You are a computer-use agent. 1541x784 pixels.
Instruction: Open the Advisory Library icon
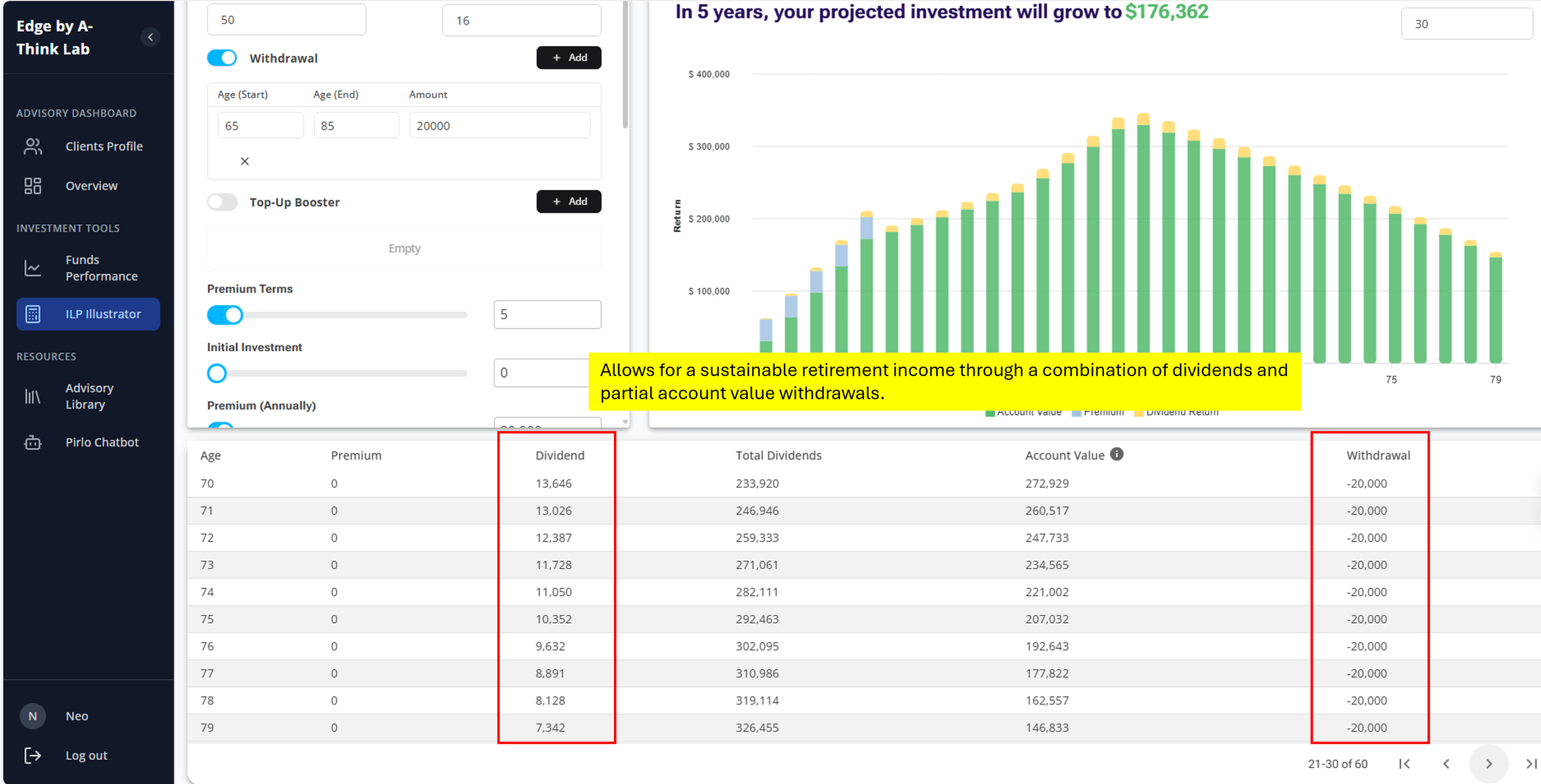33,396
